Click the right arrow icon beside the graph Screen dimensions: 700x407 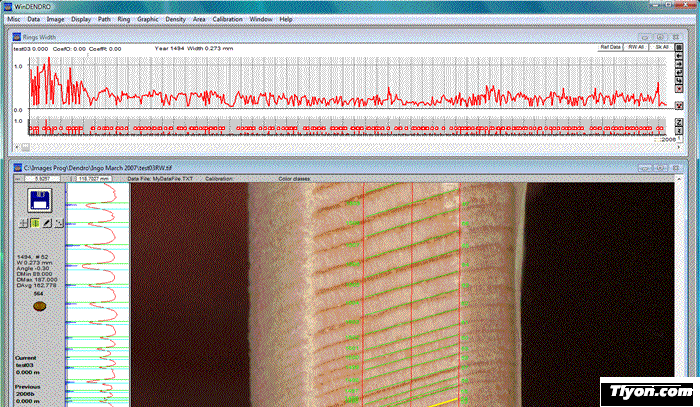(x=679, y=64)
